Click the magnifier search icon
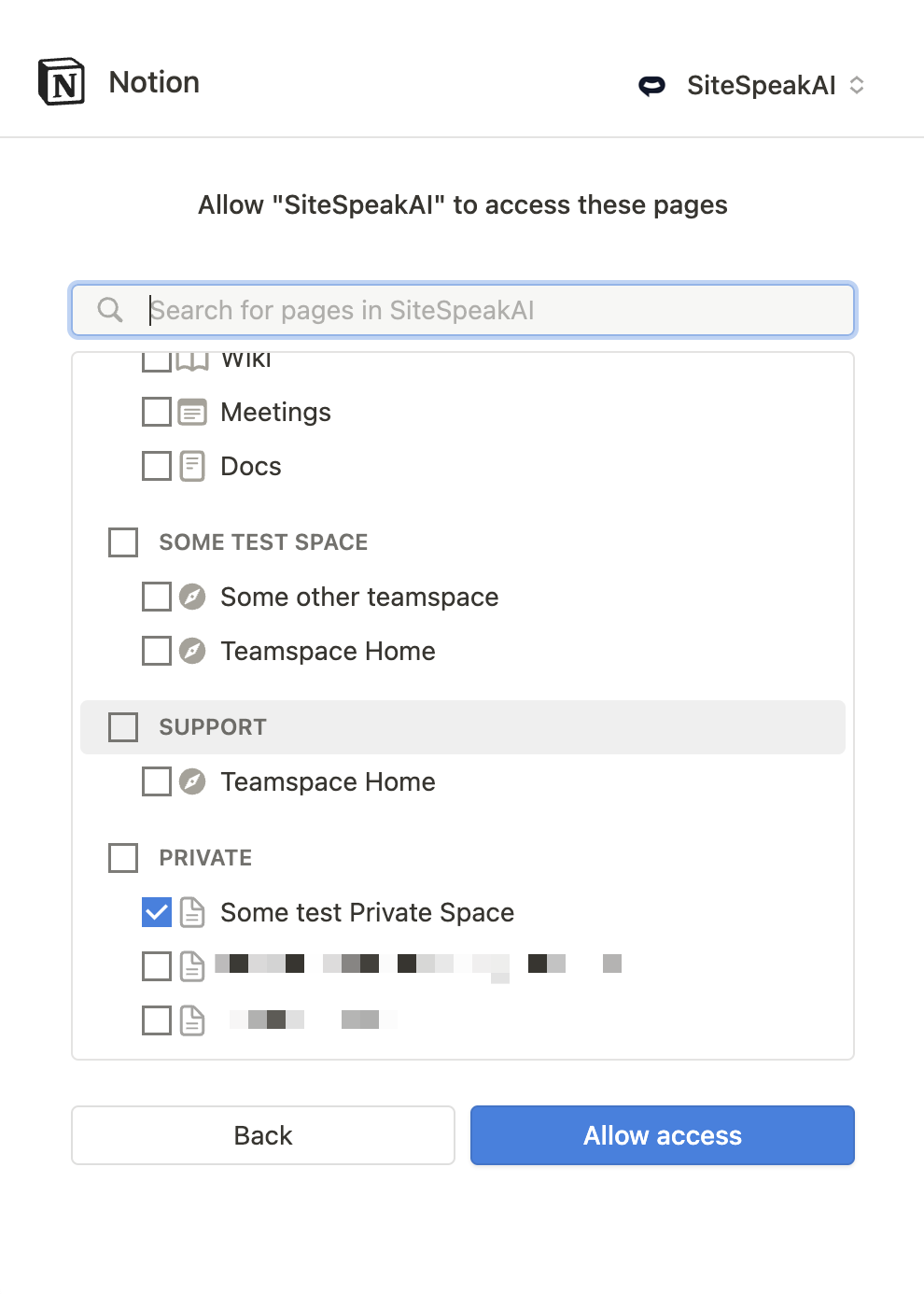Screen dimensions: 924x1294 [110, 310]
